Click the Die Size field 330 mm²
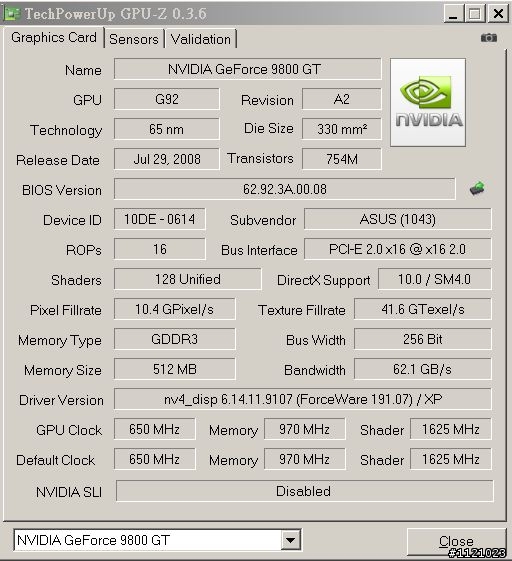 pos(342,129)
